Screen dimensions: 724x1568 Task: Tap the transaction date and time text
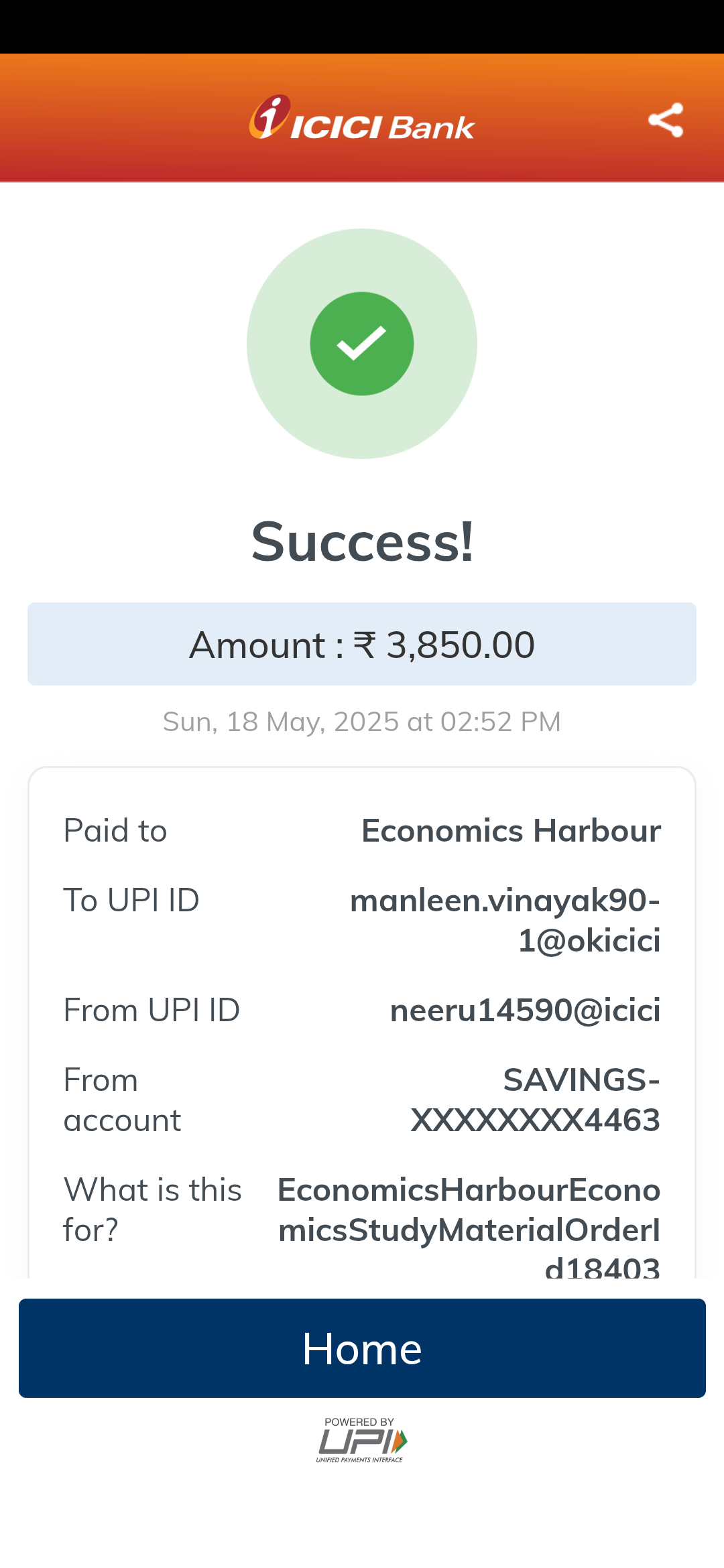[362, 722]
